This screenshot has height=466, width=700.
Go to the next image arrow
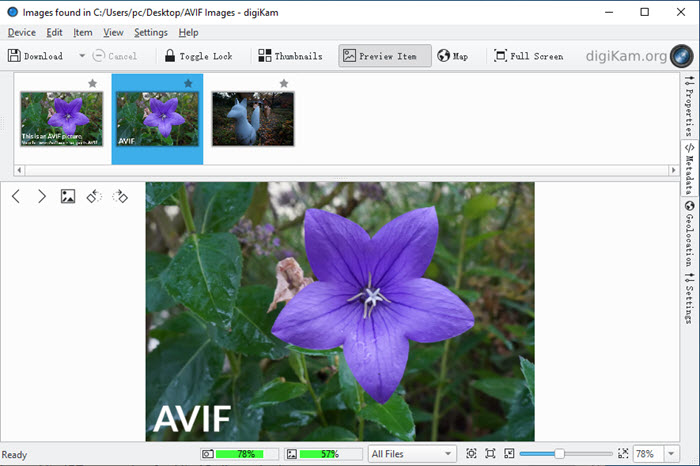[x=42, y=196]
